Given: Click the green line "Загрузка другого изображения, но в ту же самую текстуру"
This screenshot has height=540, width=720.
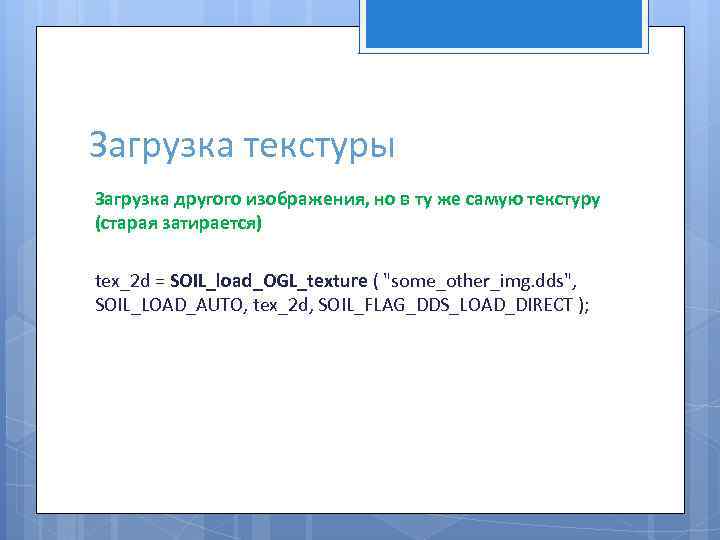Looking at the screenshot, I should (347, 200).
